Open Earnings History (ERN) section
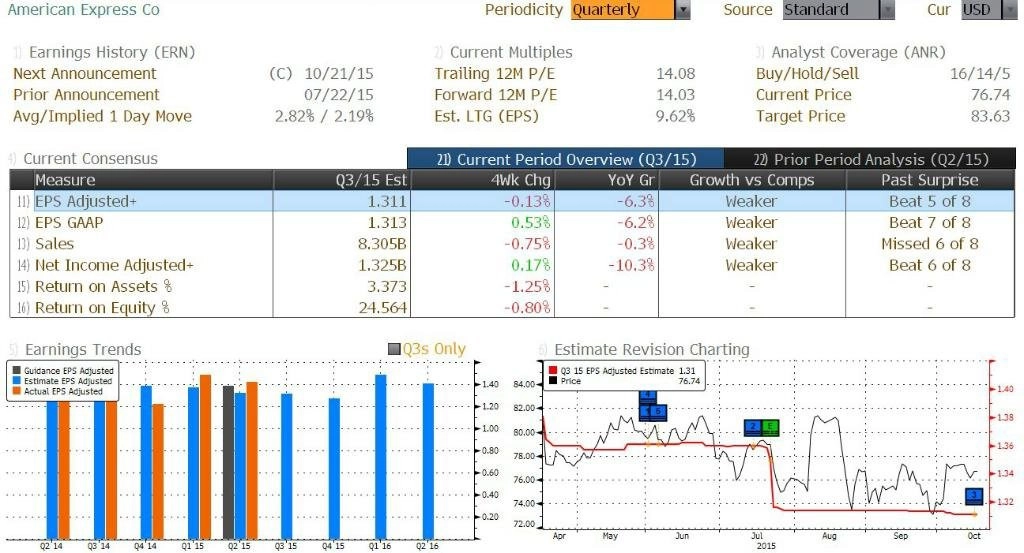 [x=112, y=52]
